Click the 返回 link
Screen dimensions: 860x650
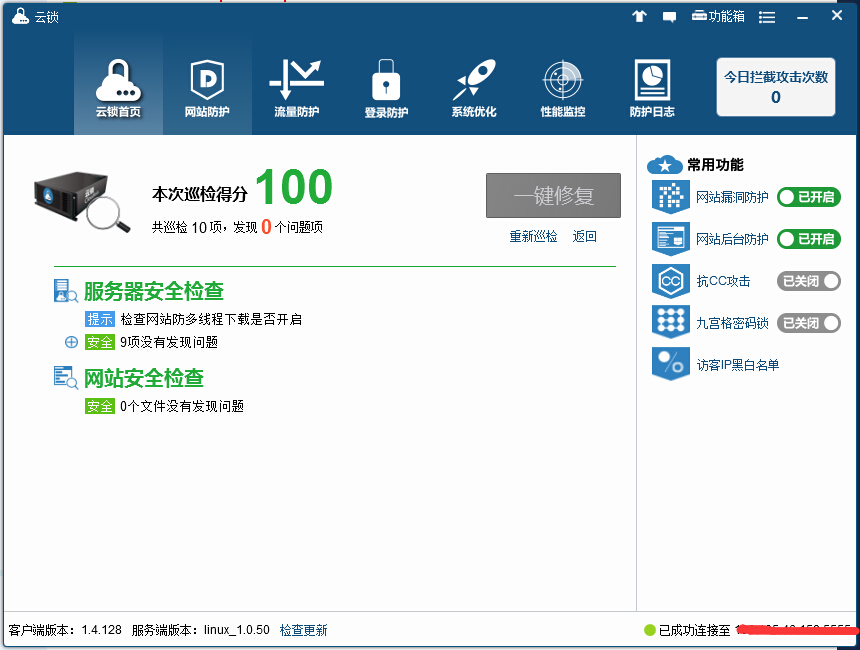(584, 237)
